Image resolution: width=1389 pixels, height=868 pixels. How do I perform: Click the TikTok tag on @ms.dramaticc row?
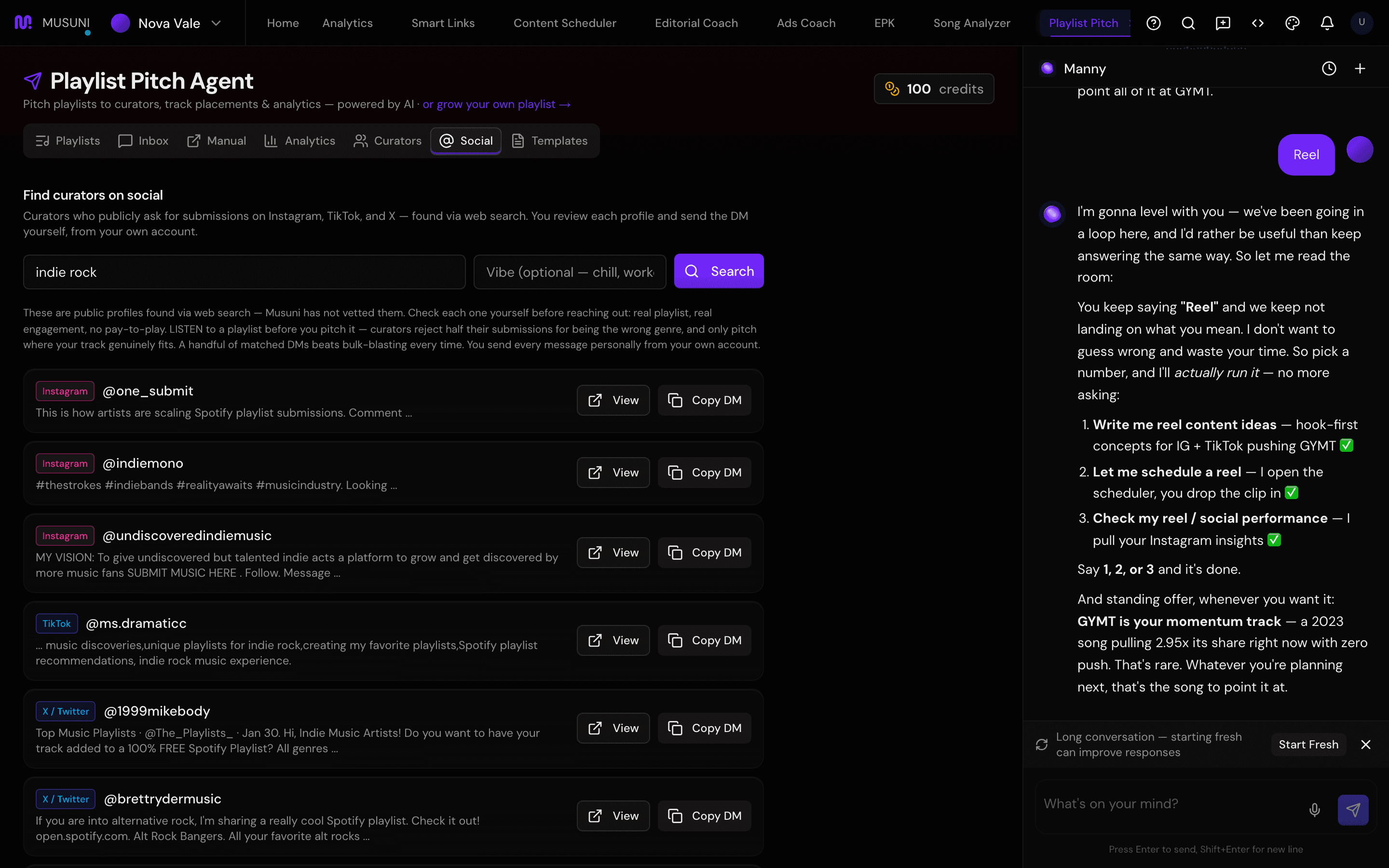[56, 624]
